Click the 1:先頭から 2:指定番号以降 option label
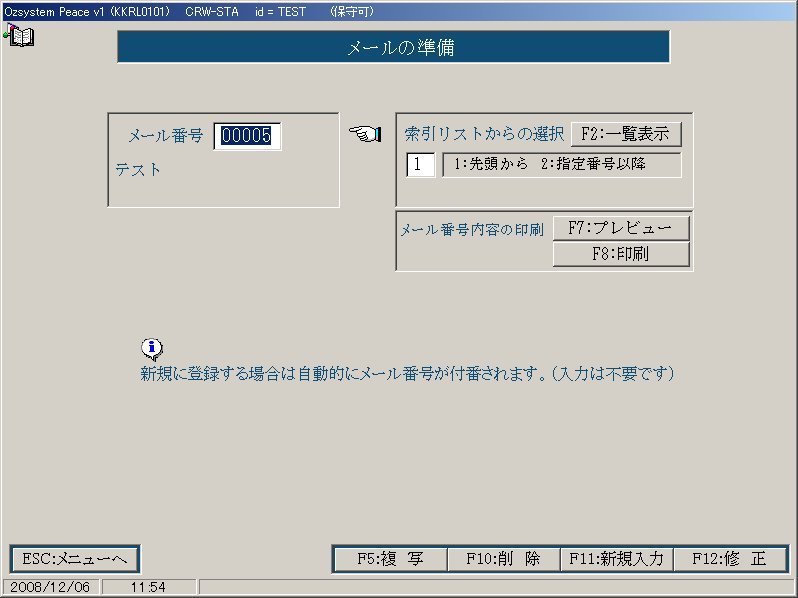Screen dimensions: 798x598 pyautogui.click(x=562, y=164)
